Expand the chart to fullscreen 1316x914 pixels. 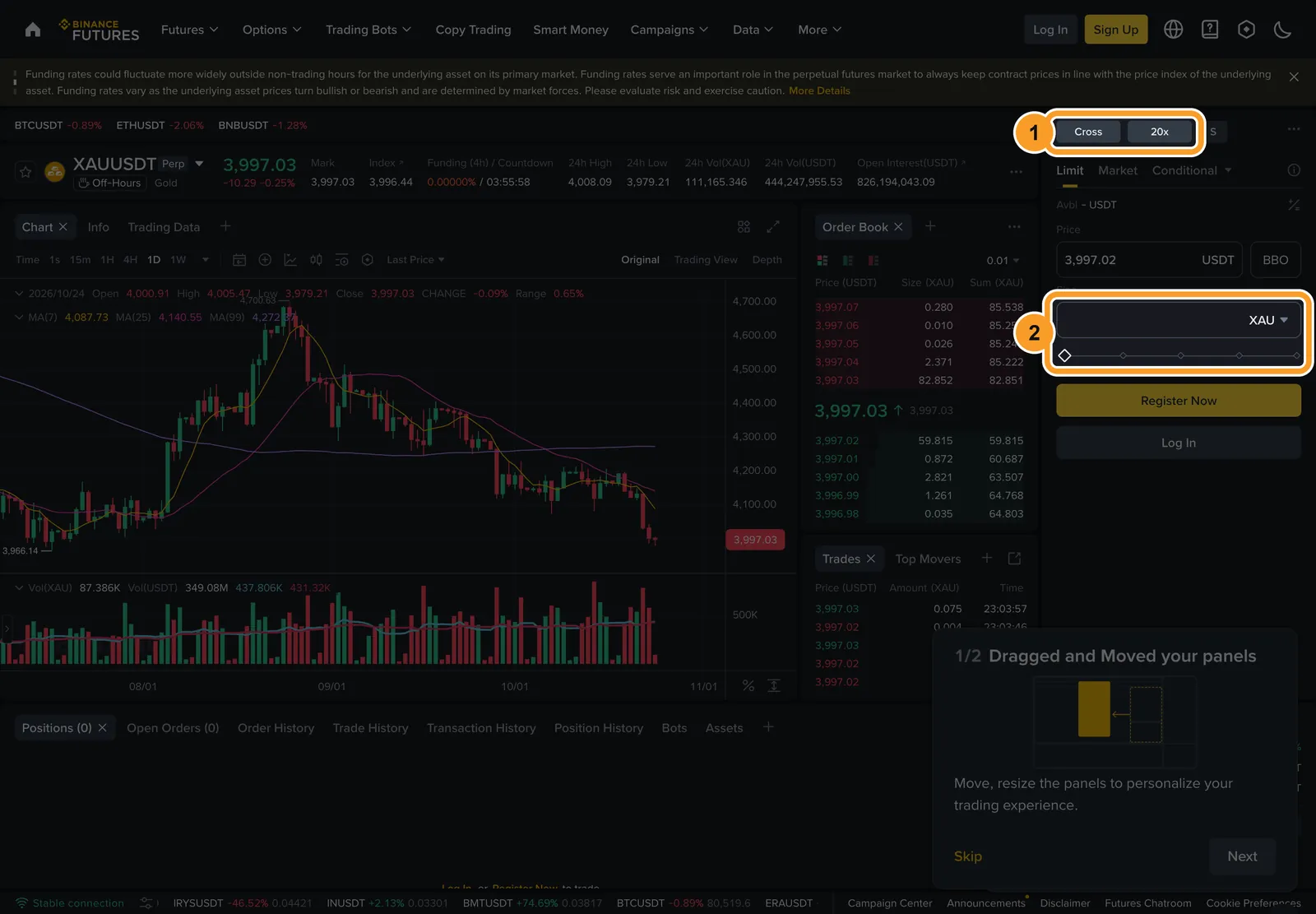(773, 226)
